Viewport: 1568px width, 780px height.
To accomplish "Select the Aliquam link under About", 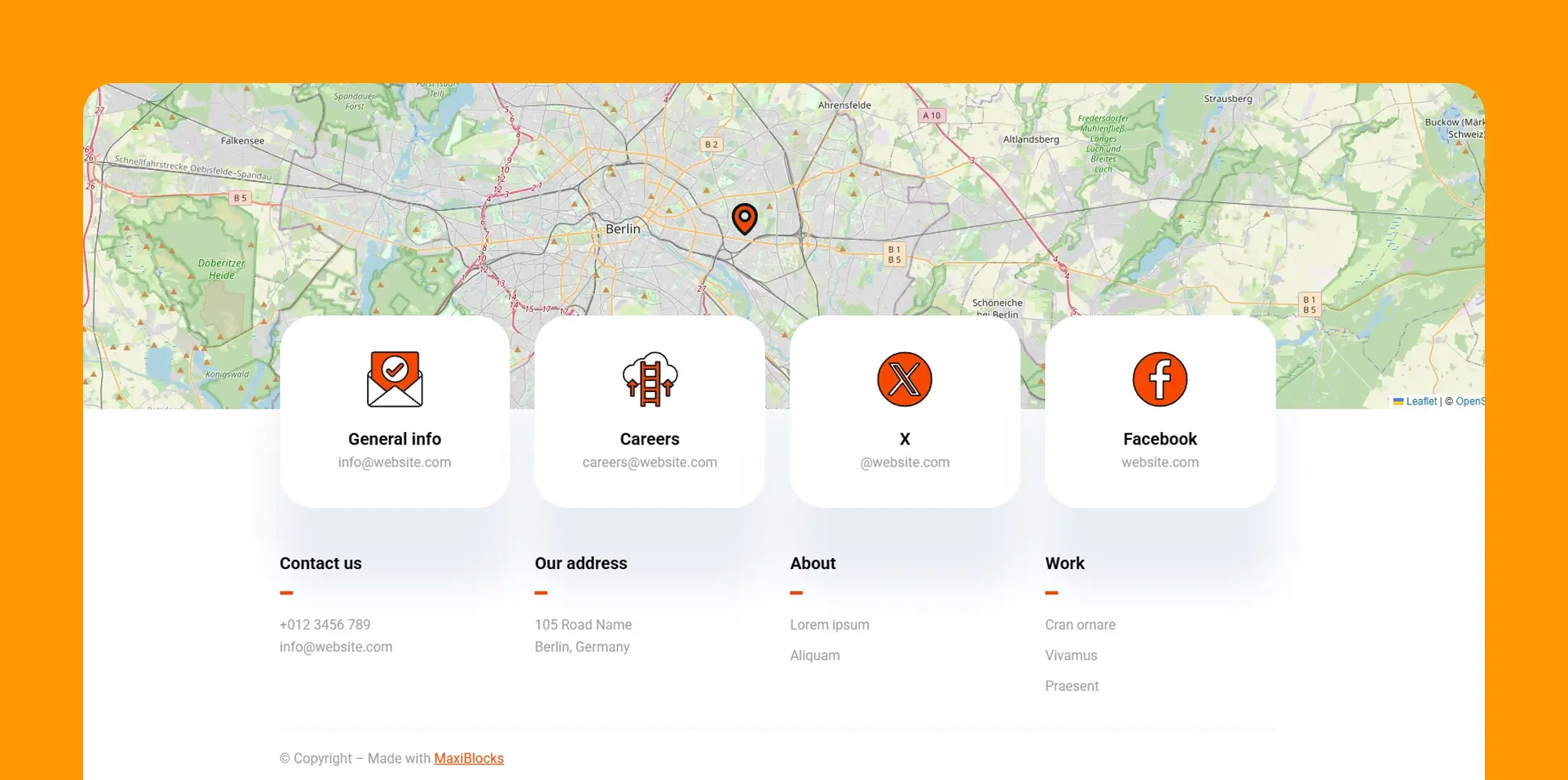I will tap(815, 655).
